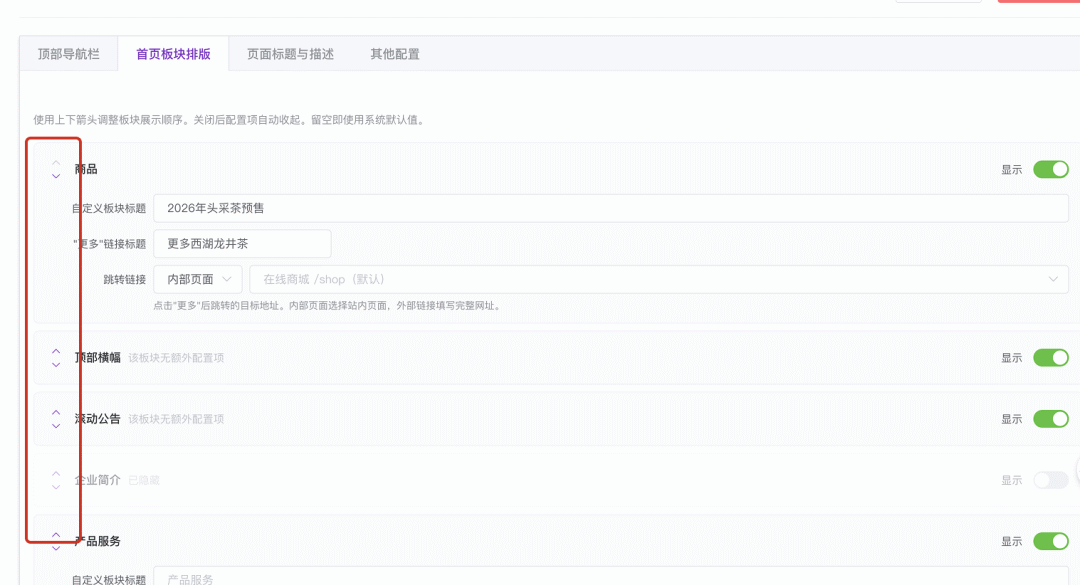Switch to the 顶部导航栏 tab
Viewport: 1080px width, 585px height.
(69, 54)
